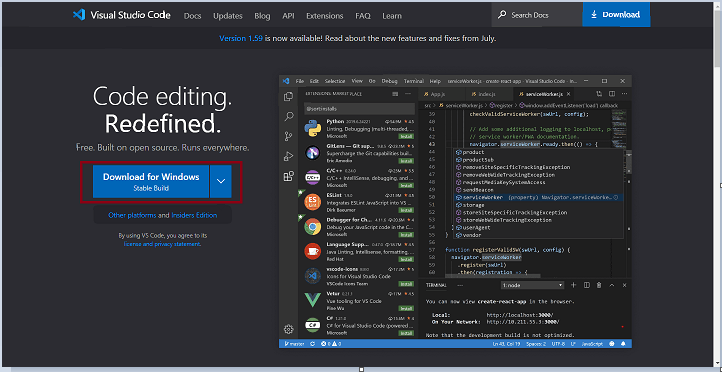
Task: Maximize terminal panel with the up chevron
Action: pos(612,285)
